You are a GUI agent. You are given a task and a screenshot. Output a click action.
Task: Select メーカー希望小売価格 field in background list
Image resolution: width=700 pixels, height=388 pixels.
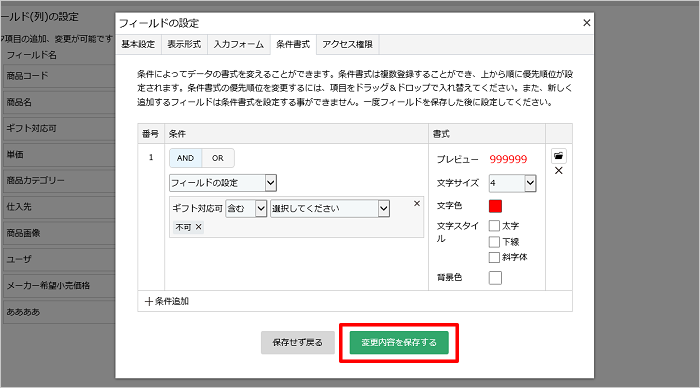click(x=58, y=285)
